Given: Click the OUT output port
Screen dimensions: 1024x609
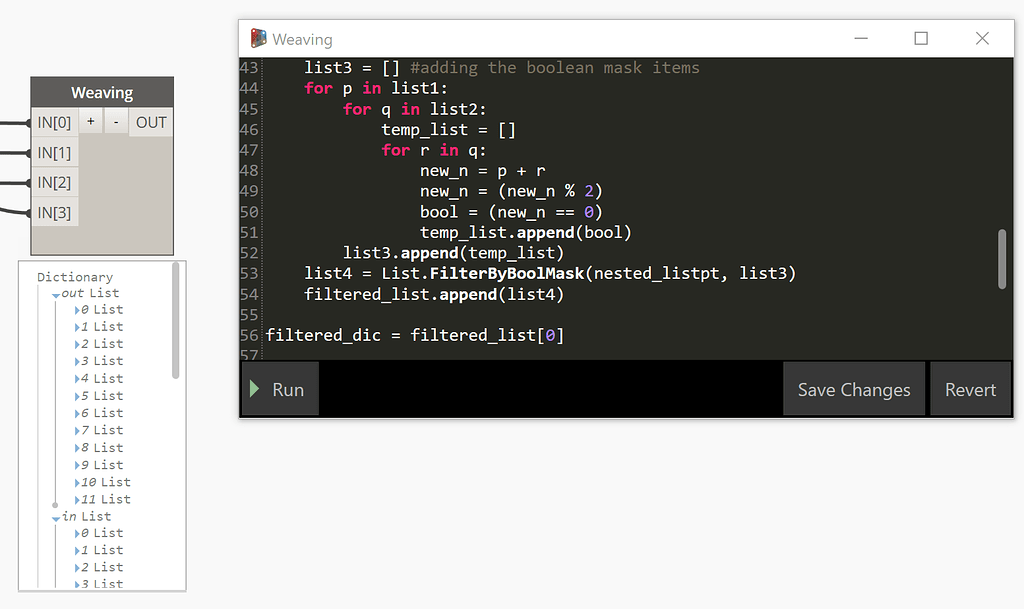Looking at the screenshot, I should (x=150, y=121).
